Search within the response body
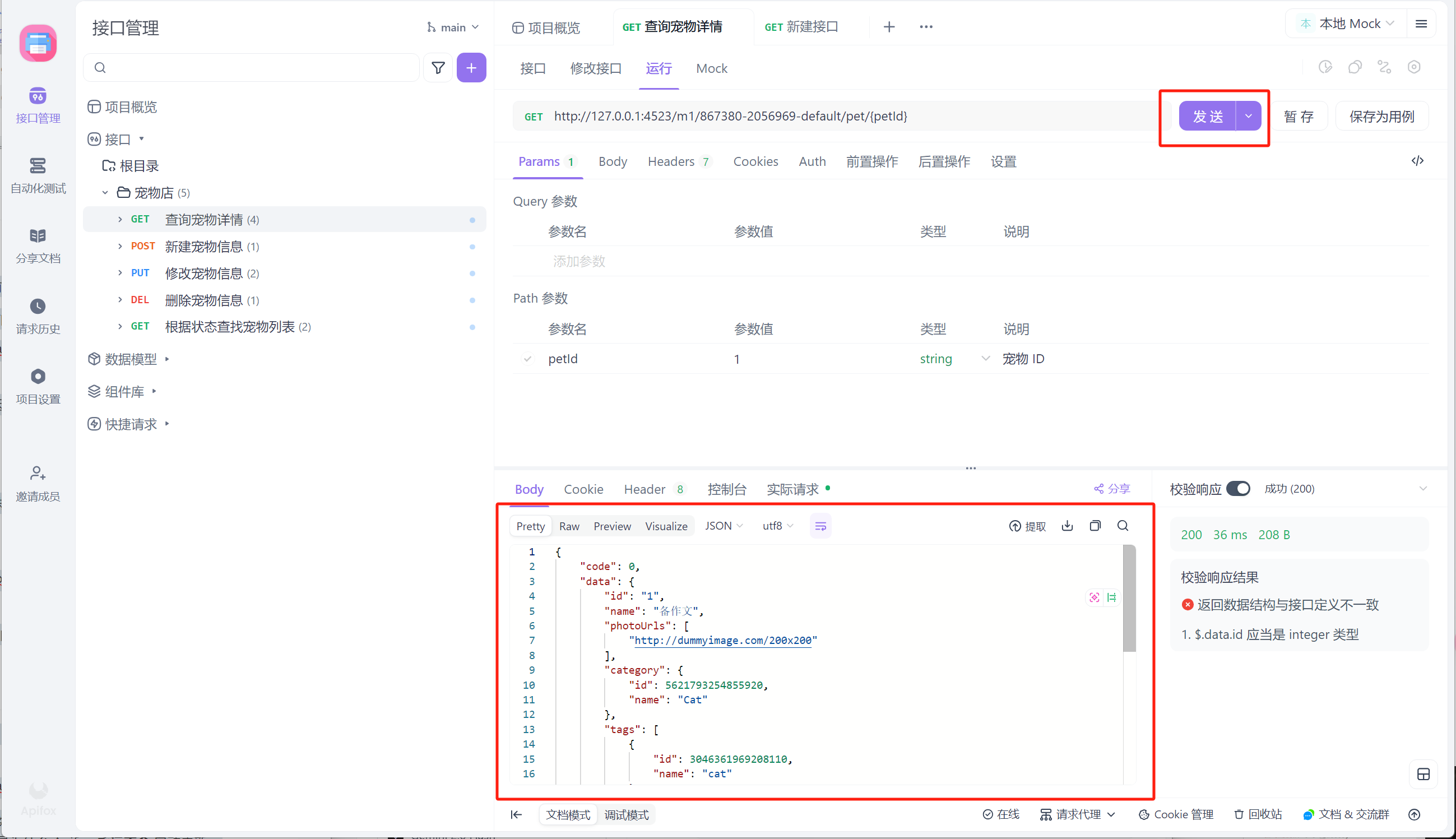 (1123, 526)
